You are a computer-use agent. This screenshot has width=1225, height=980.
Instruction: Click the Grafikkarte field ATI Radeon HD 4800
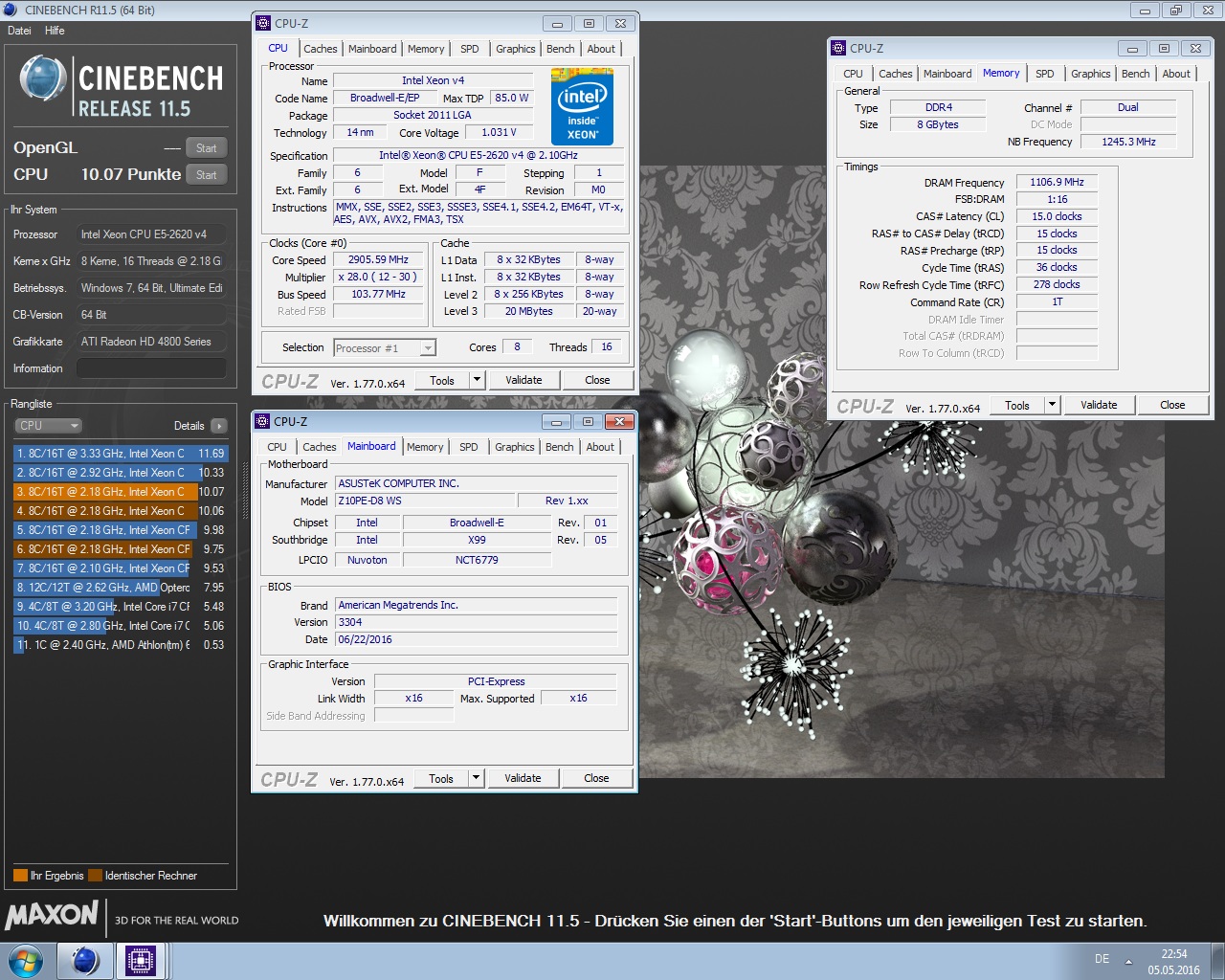[x=151, y=342]
